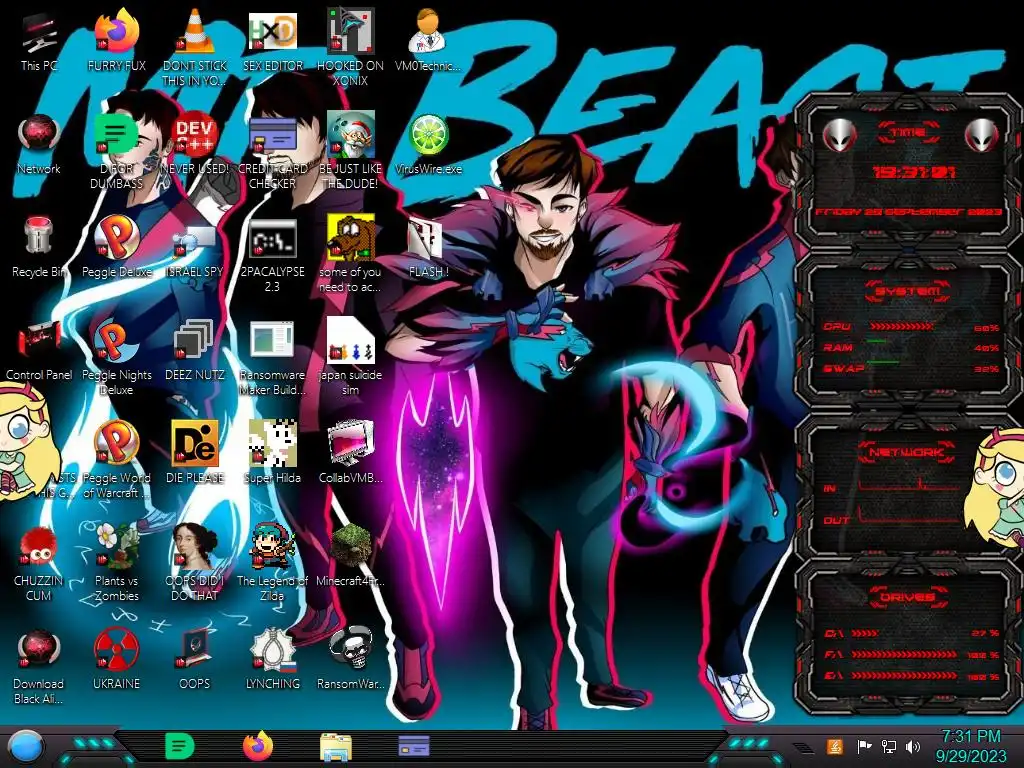1024x768 pixels.
Task: Select the CREDIT CARD CHECKER icon
Action: (272, 134)
